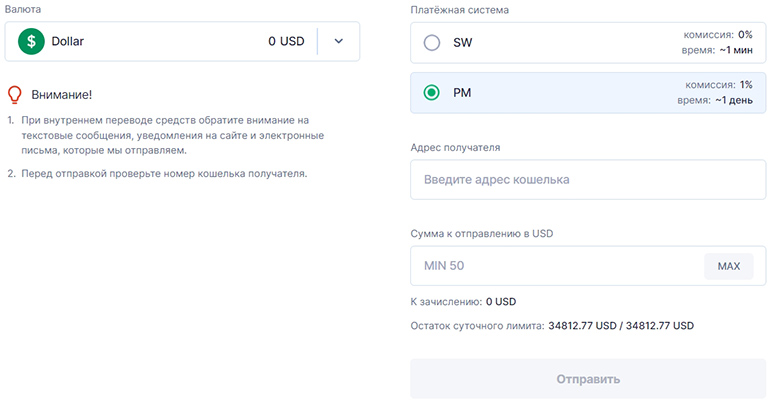Focus the recipient wallet address field
This screenshot has width=775, height=408.
[x=588, y=180]
